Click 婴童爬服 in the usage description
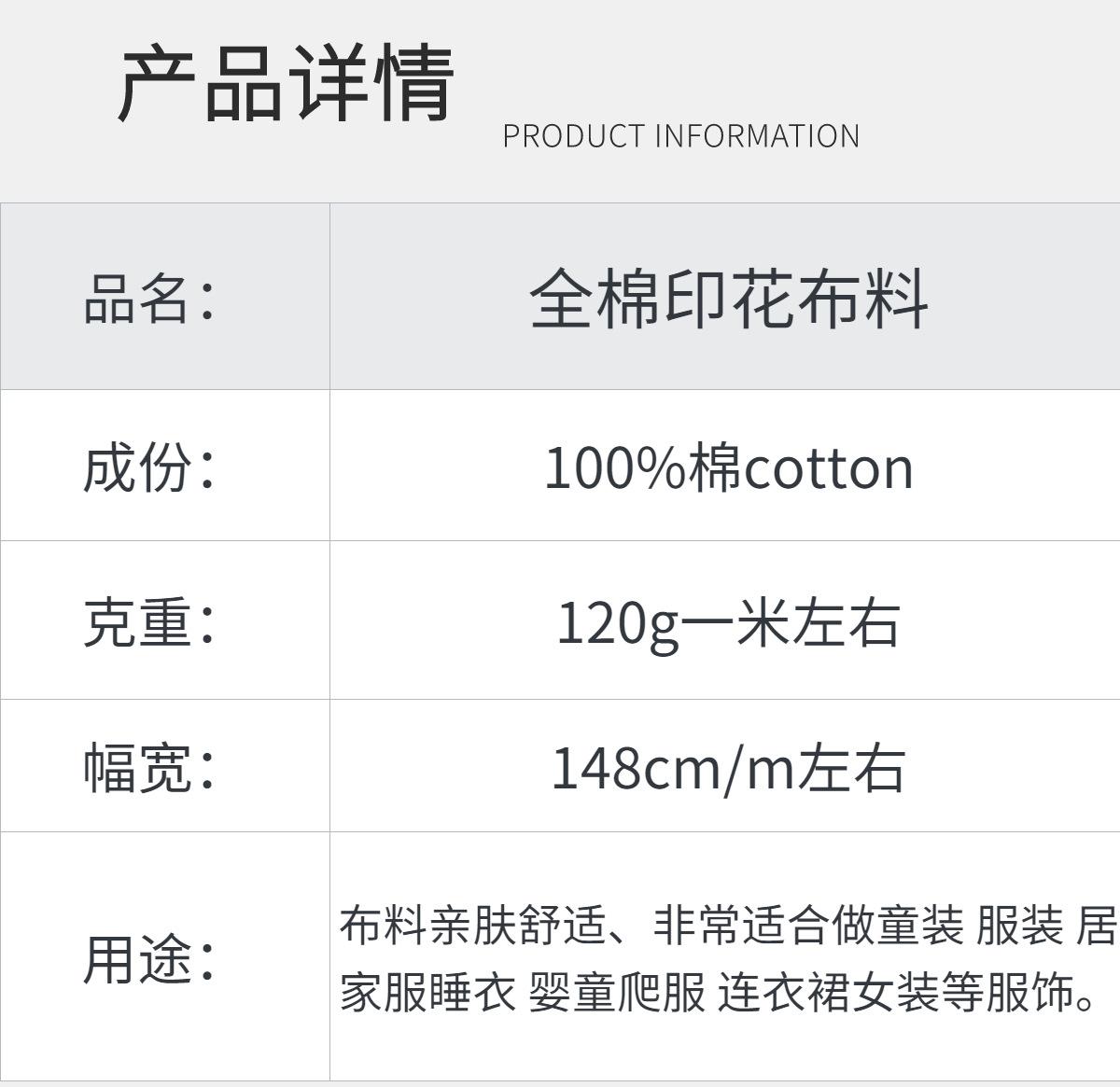This screenshot has height=1087, width=1120. [617, 992]
